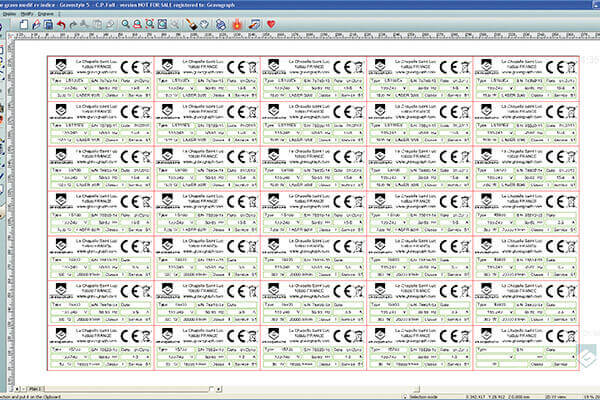
Task: Select the paintbrush tool icon
Action: click(191, 24)
